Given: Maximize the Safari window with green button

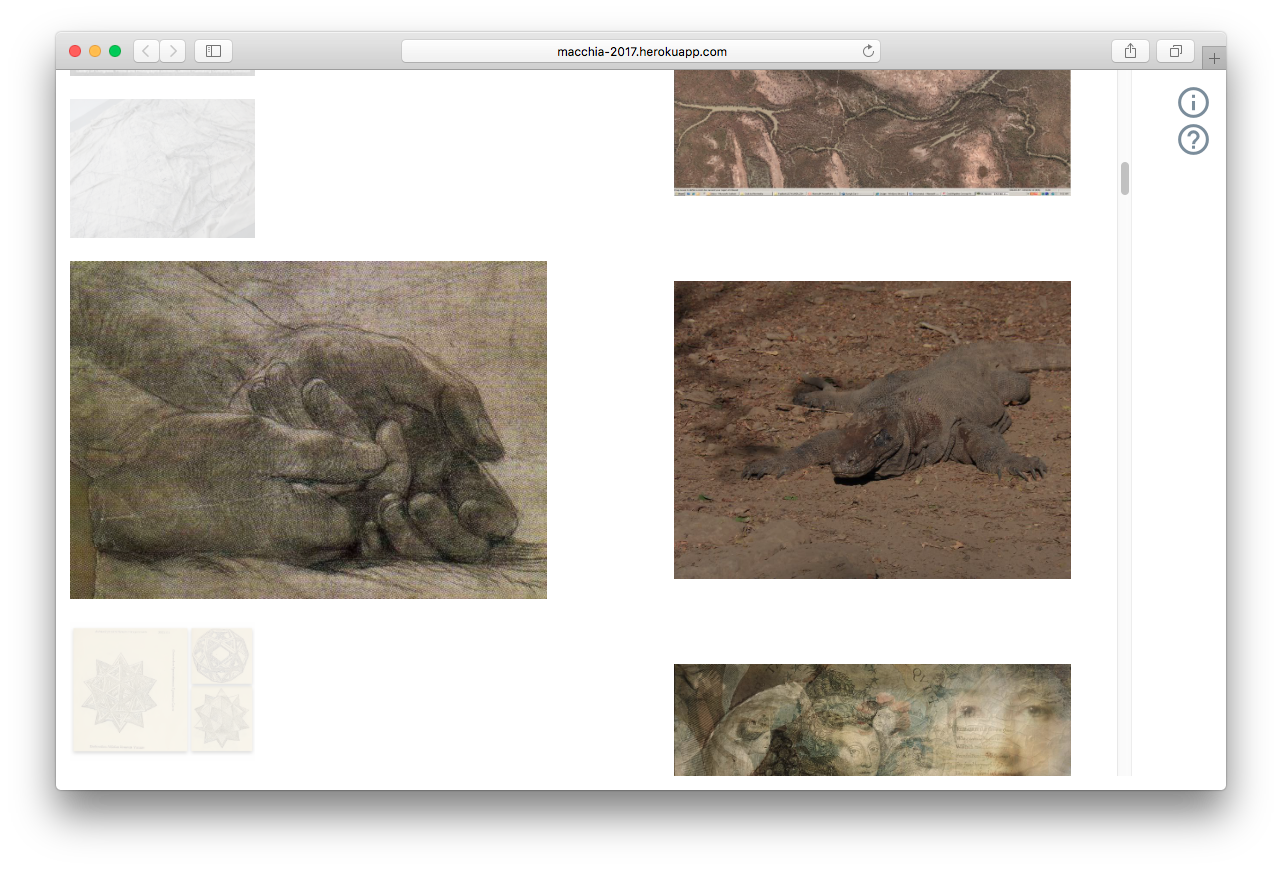Looking at the screenshot, I should click(115, 51).
